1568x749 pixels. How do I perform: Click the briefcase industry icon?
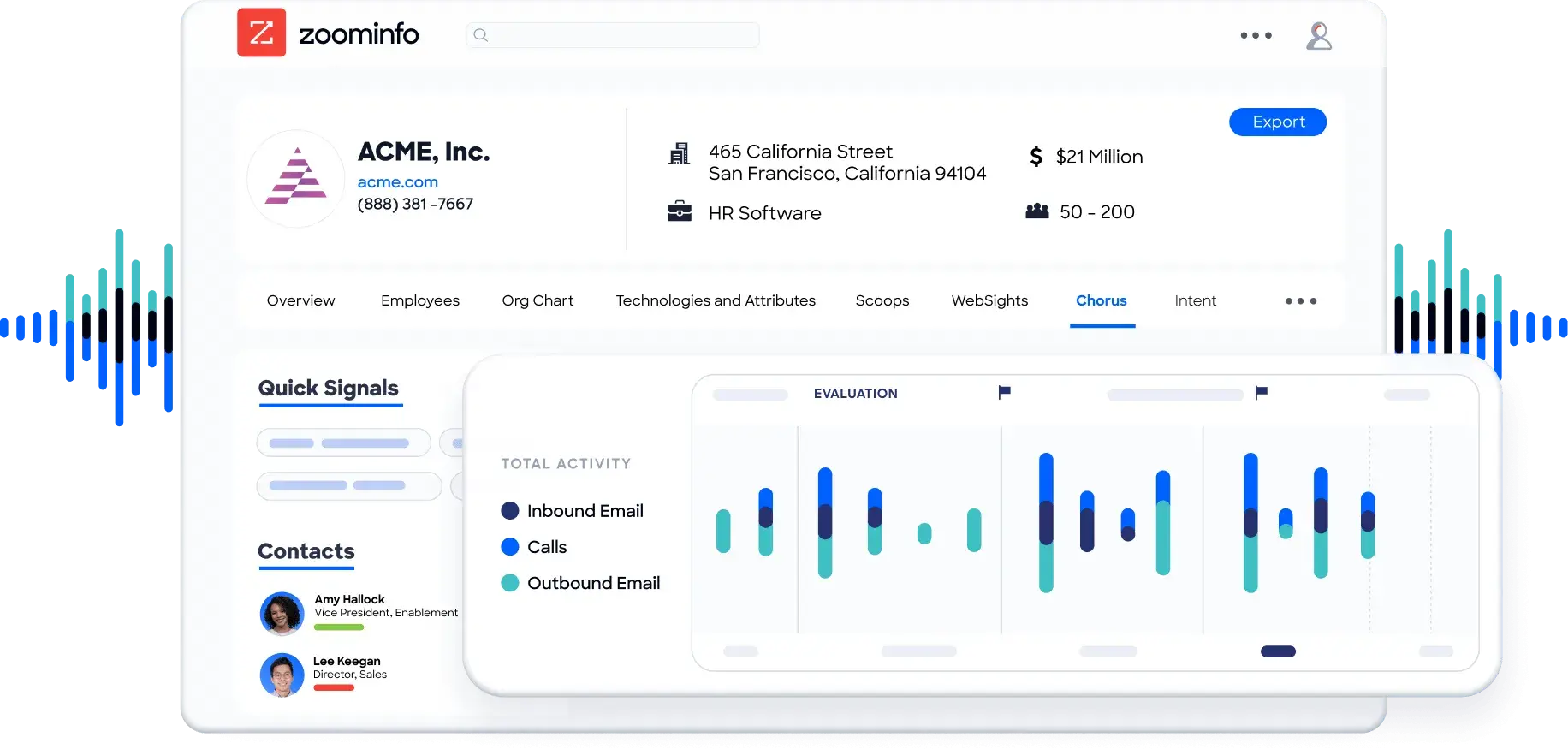680,211
